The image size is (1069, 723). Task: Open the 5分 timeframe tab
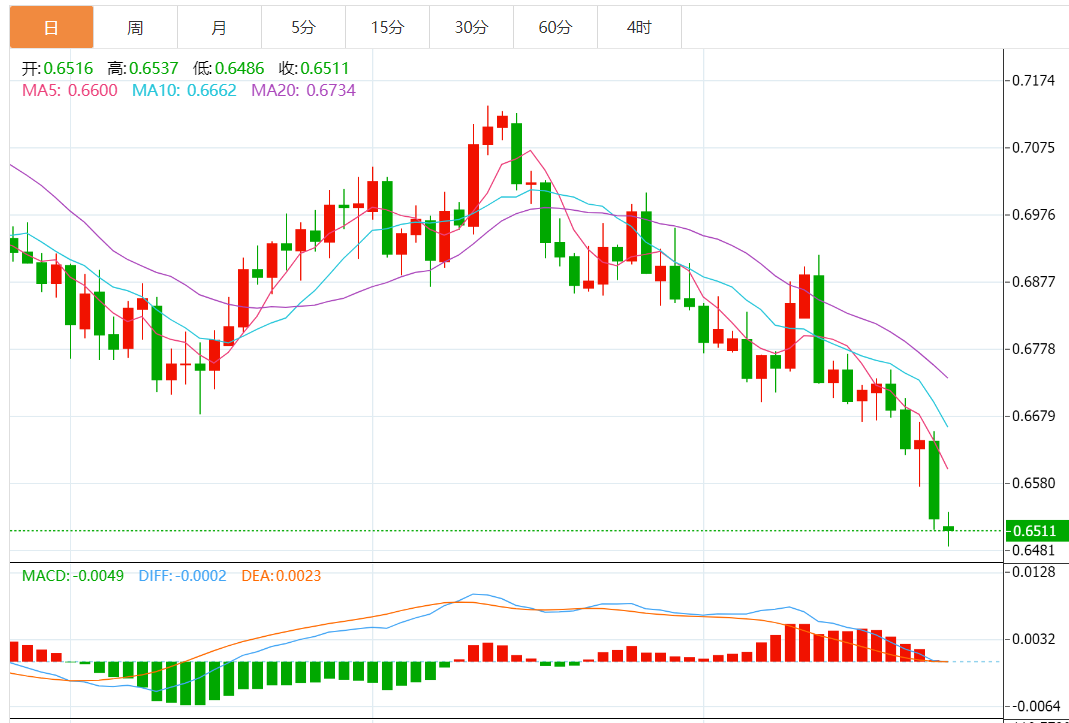coord(303,27)
